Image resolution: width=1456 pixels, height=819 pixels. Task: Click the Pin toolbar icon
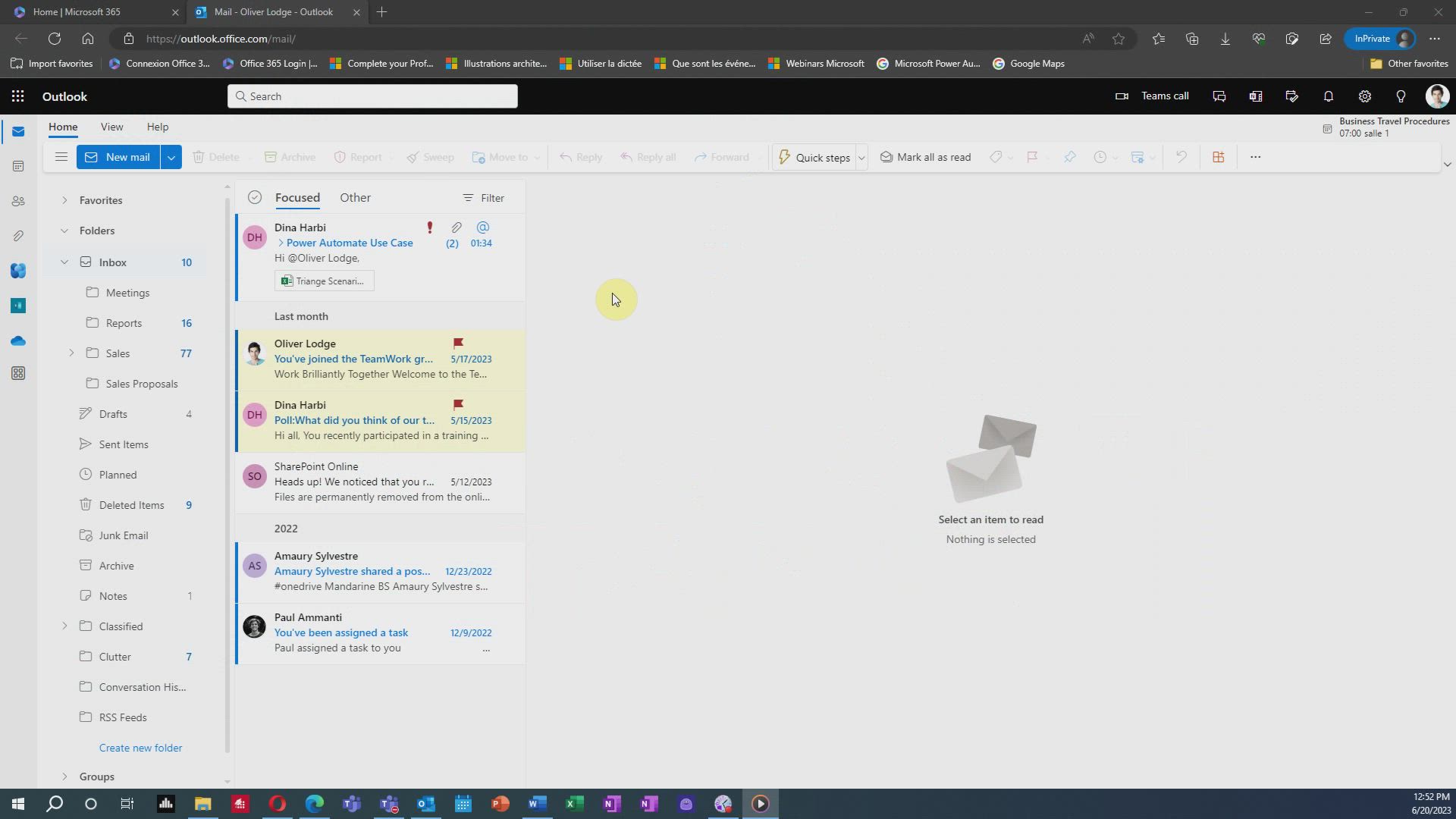(1069, 157)
